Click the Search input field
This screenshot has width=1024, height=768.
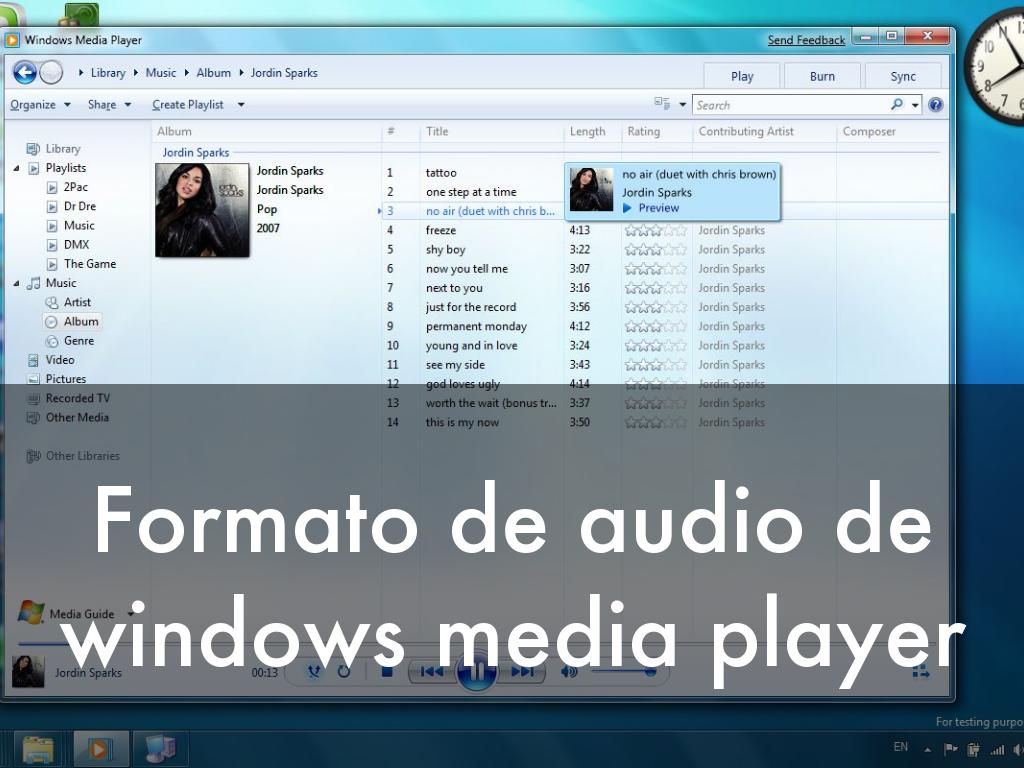tap(790, 105)
